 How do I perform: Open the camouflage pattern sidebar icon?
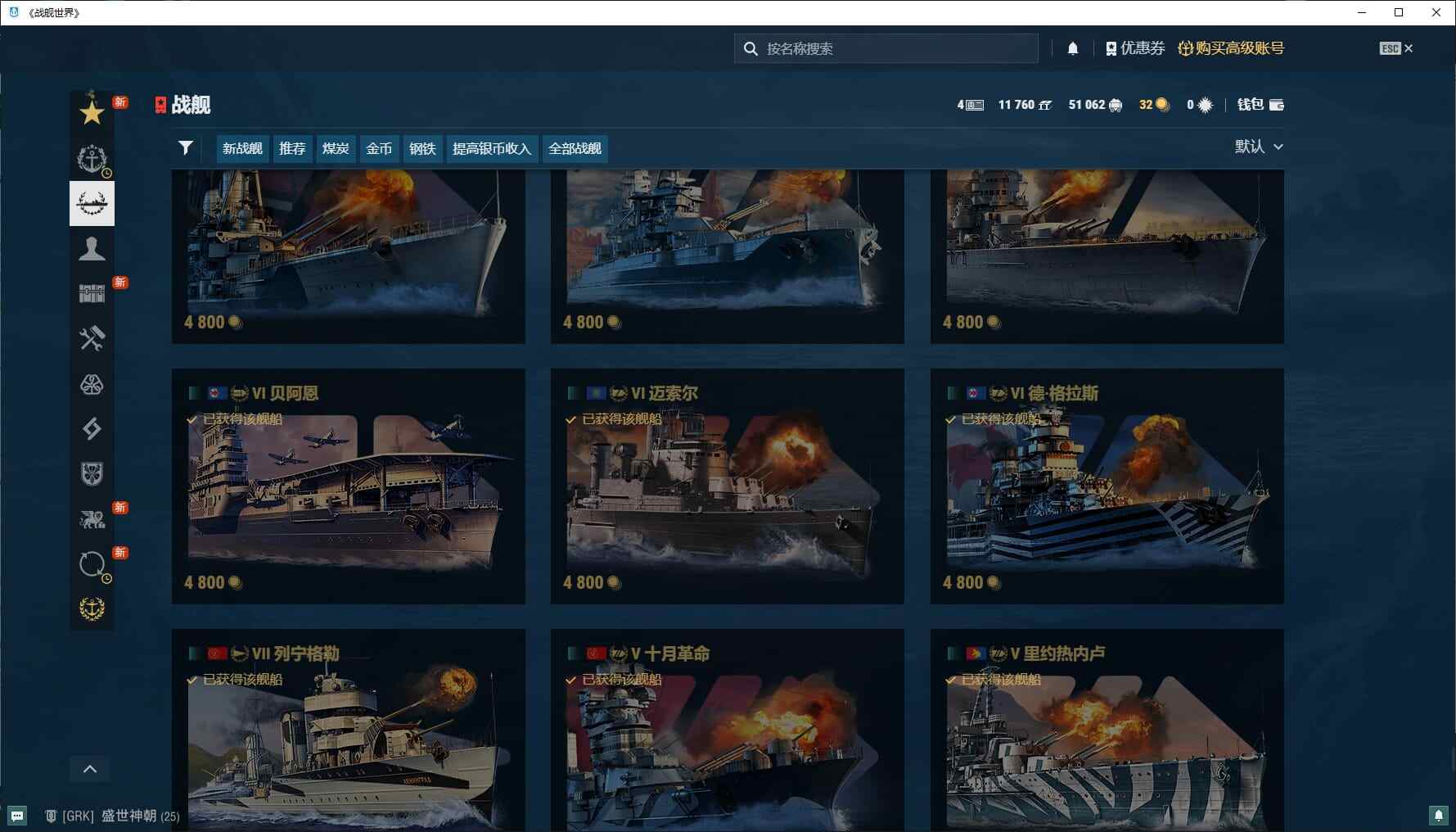coord(92,383)
